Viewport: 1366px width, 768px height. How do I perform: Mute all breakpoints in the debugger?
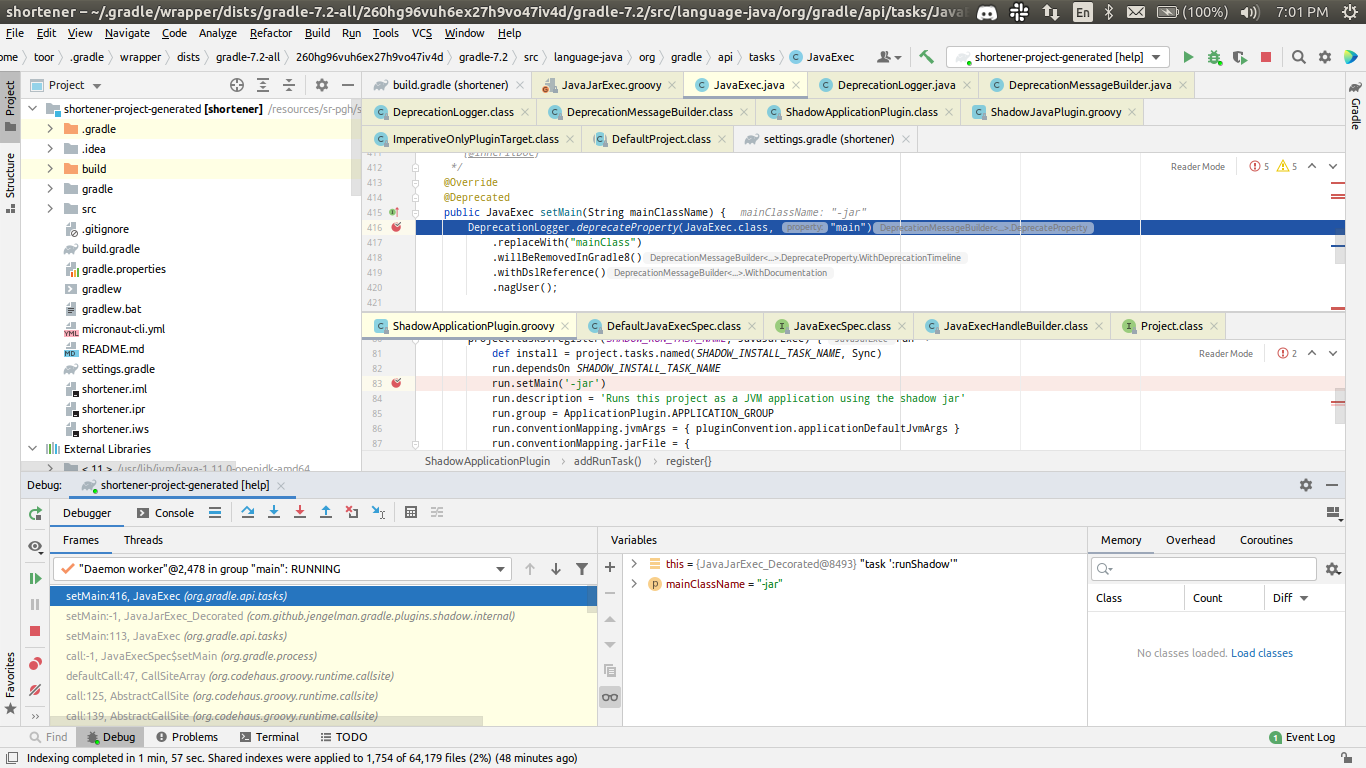pyautogui.click(x=35, y=689)
